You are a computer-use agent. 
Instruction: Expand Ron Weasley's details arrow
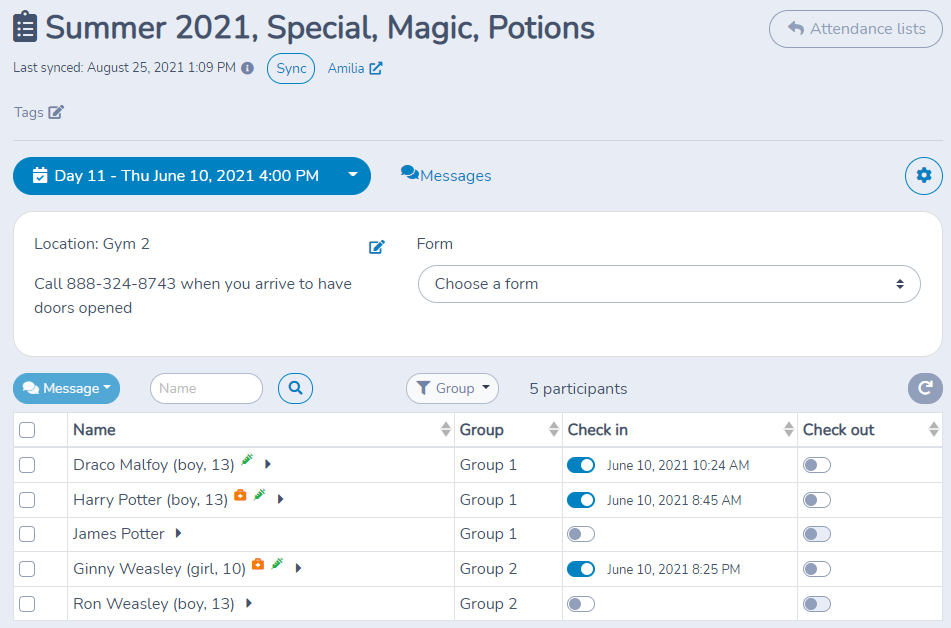click(x=249, y=603)
